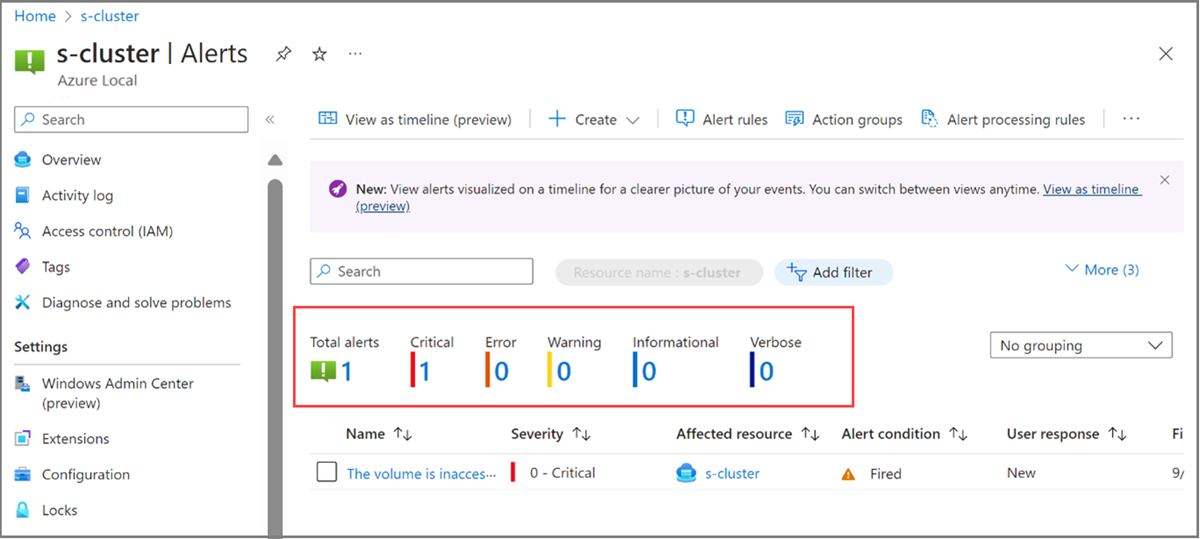Open Action groups from toolbar
Image resolution: width=1200 pixels, height=539 pixels.
tap(844, 119)
